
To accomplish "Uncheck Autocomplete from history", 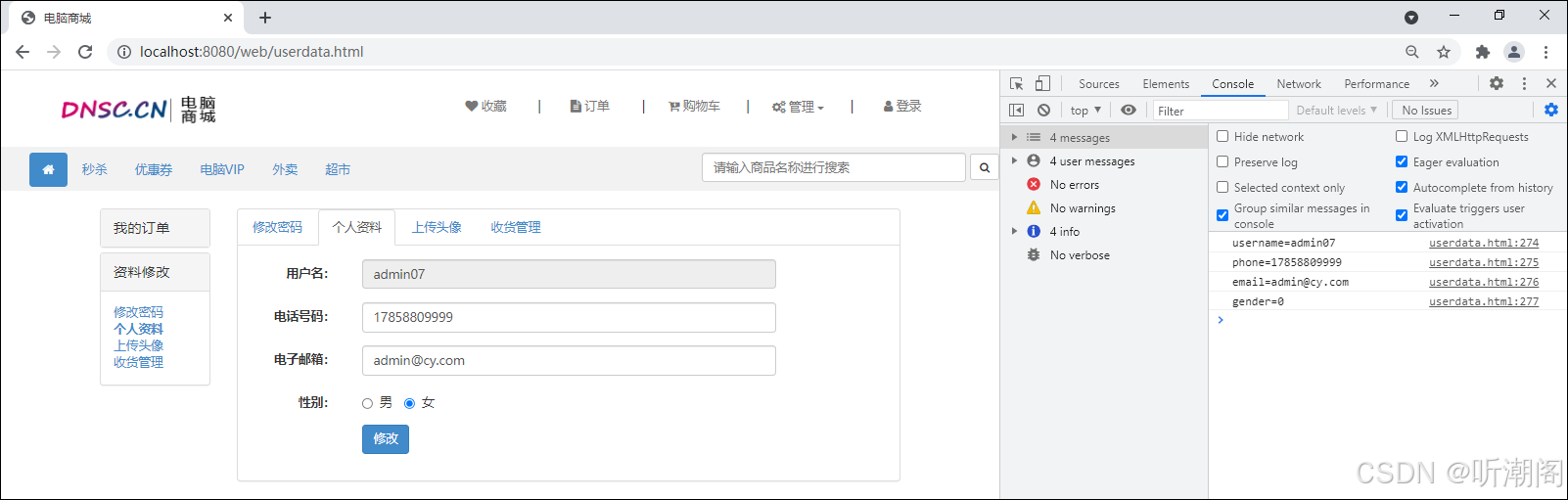I will pyautogui.click(x=1402, y=187).
